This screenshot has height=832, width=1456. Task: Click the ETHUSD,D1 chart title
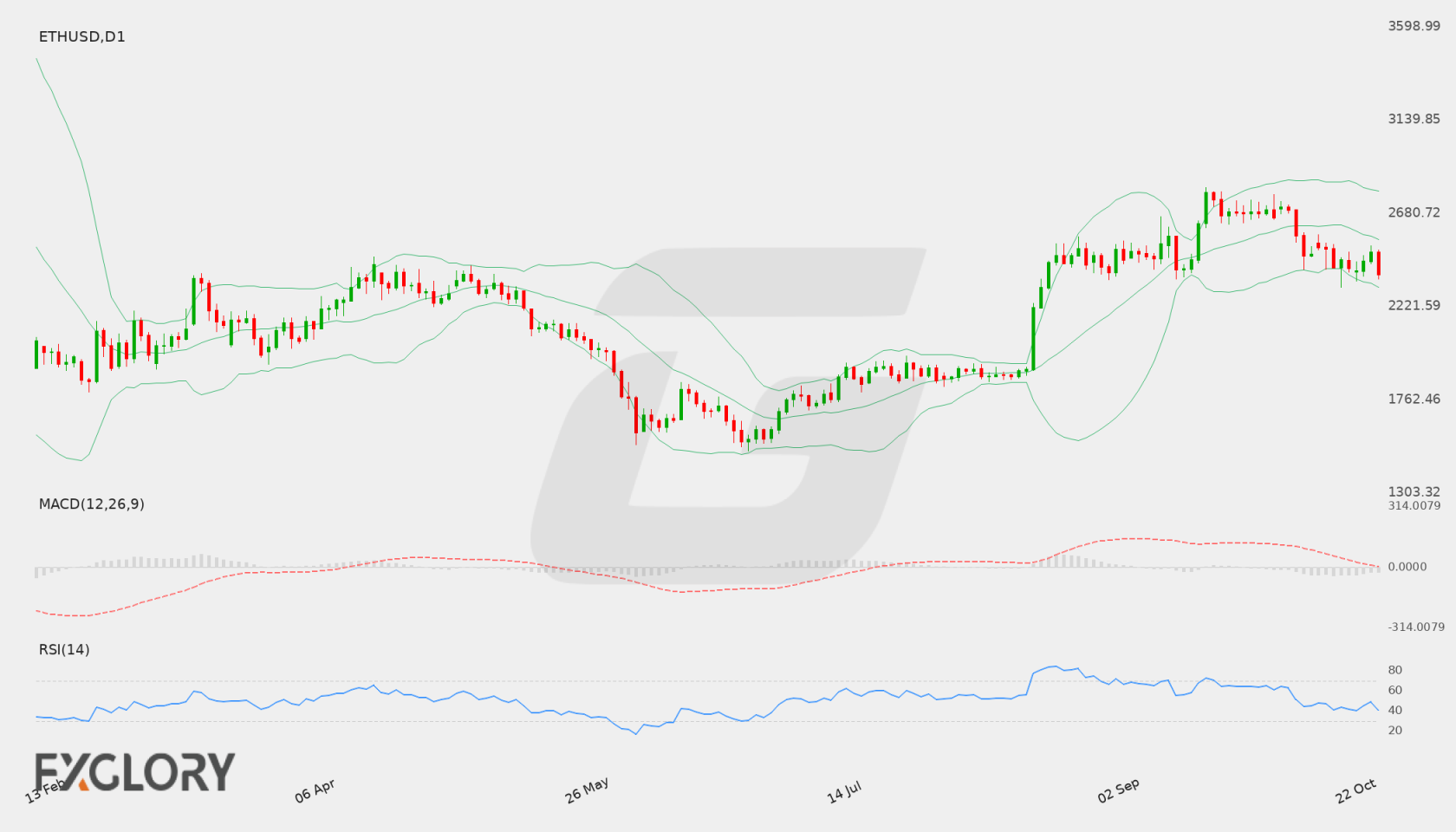pyautogui.click(x=82, y=36)
